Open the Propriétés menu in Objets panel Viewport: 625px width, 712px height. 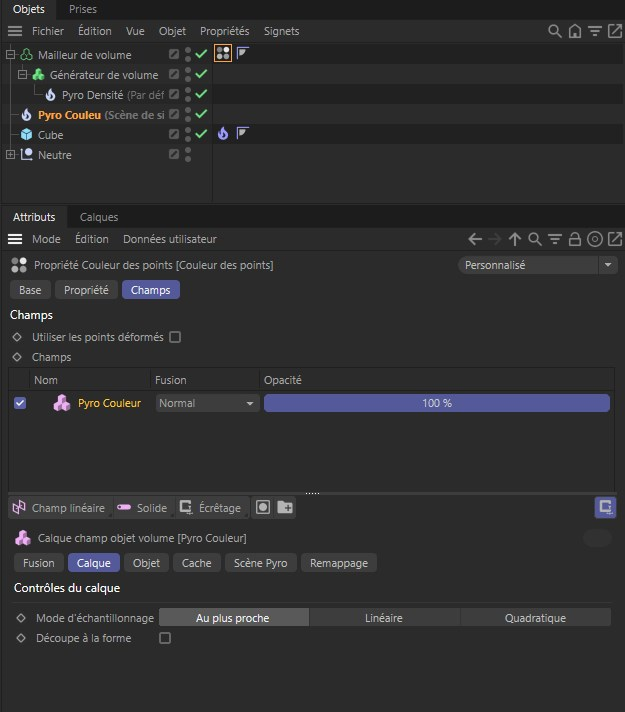click(224, 31)
